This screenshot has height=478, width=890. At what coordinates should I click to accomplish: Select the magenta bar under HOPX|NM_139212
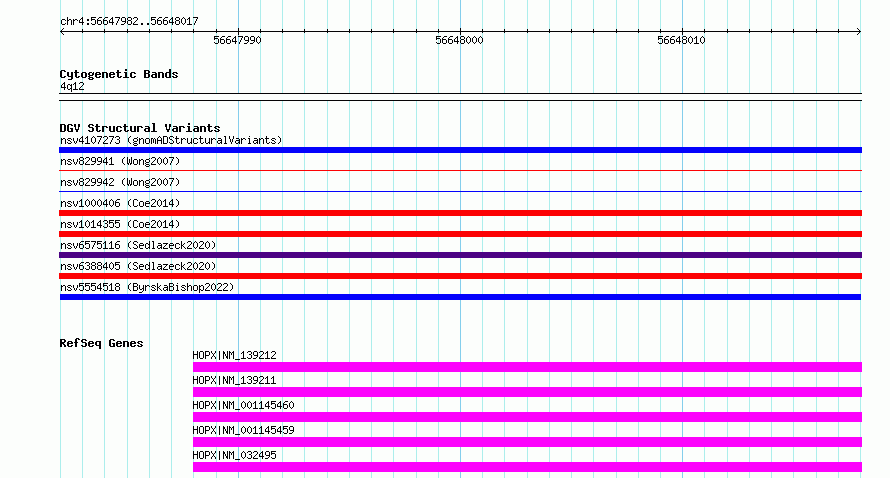[527, 367]
